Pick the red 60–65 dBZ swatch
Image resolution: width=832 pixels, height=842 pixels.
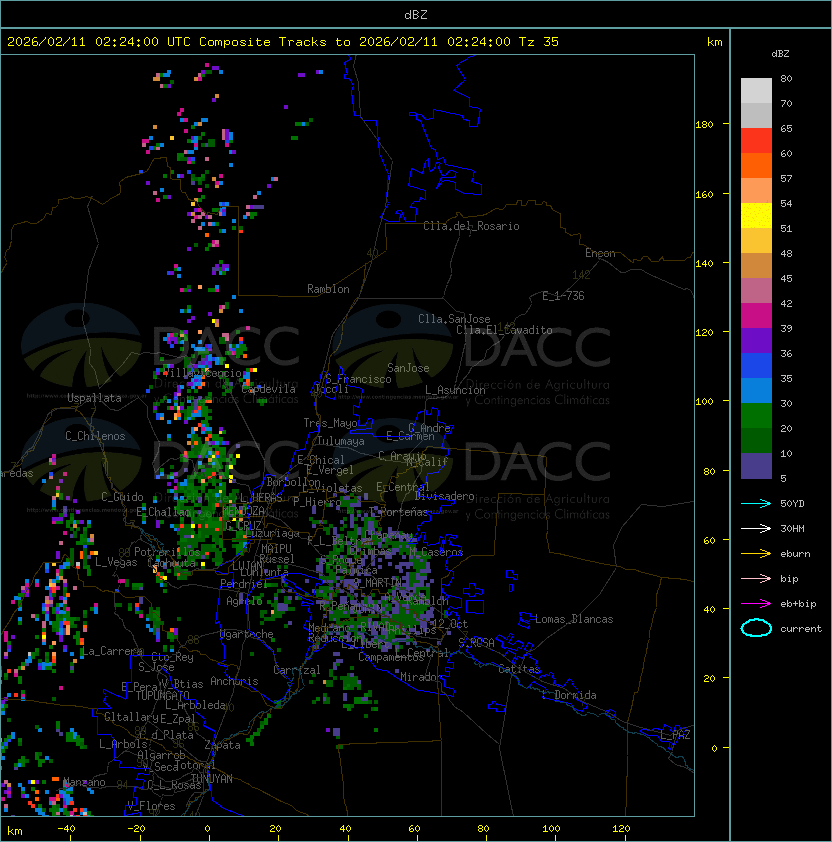(x=756, y=141)
